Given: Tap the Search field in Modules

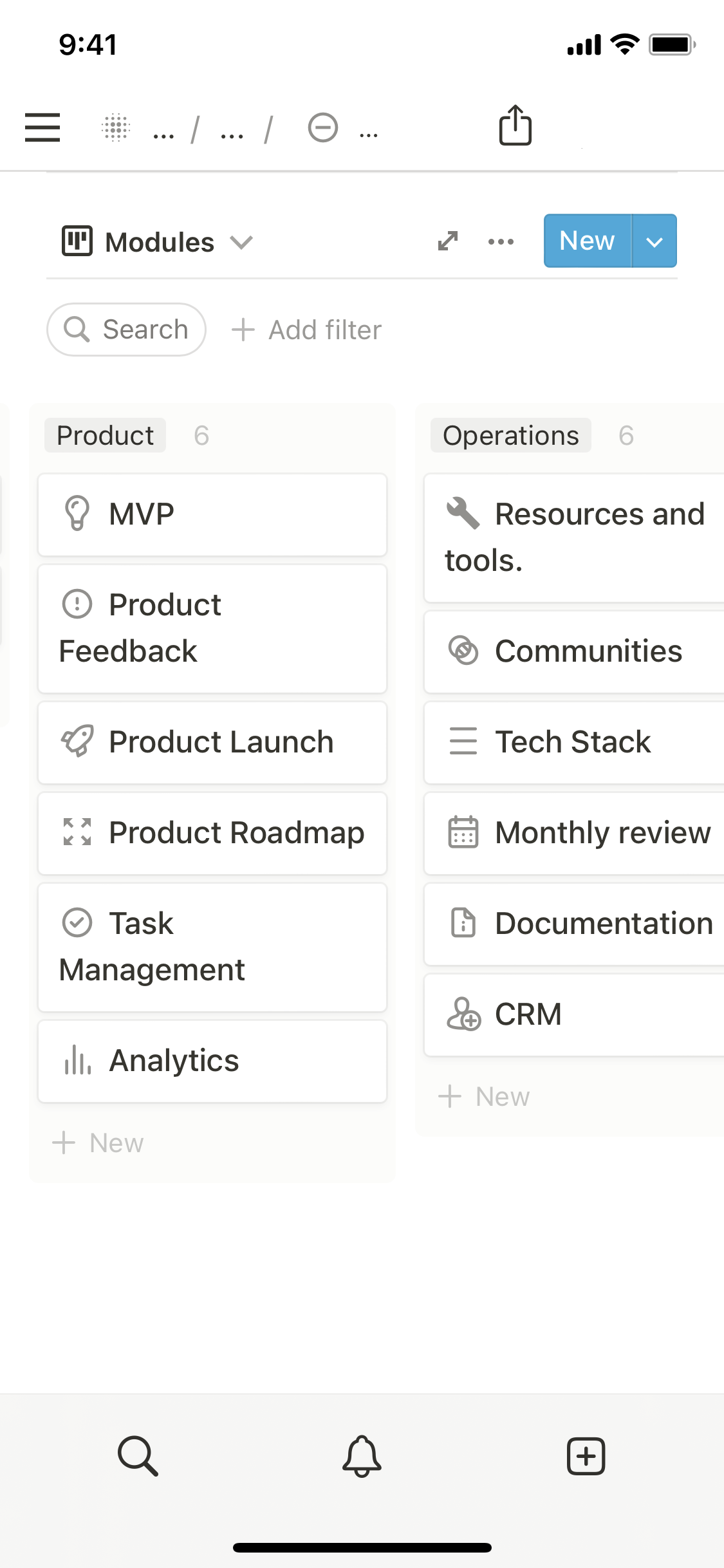Looking at the screenshot, I should (x=127, y=330).
